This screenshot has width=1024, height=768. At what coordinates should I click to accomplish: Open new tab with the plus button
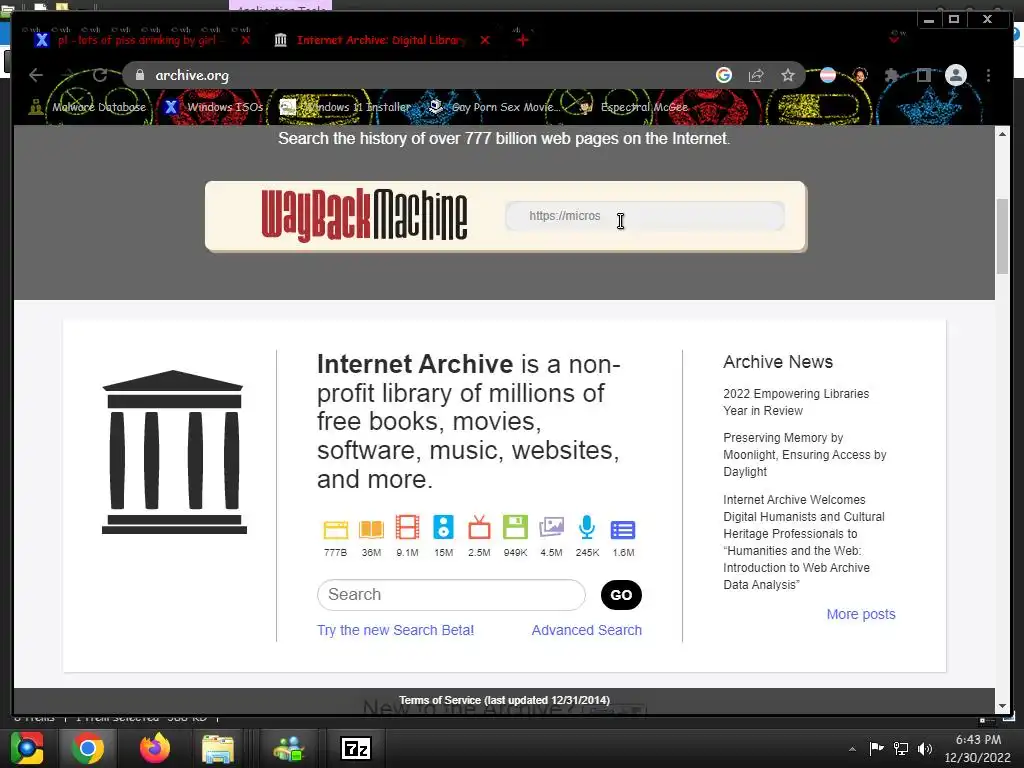pos(522,40)
